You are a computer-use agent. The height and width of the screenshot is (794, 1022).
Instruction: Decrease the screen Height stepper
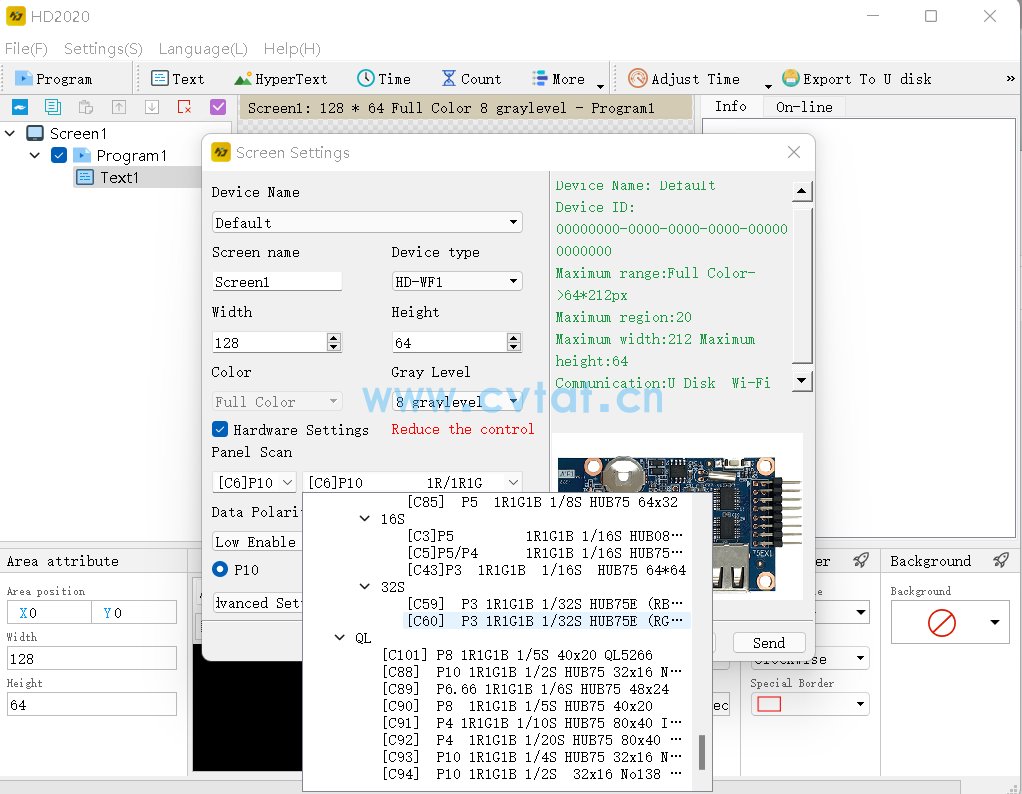(514, 347)
